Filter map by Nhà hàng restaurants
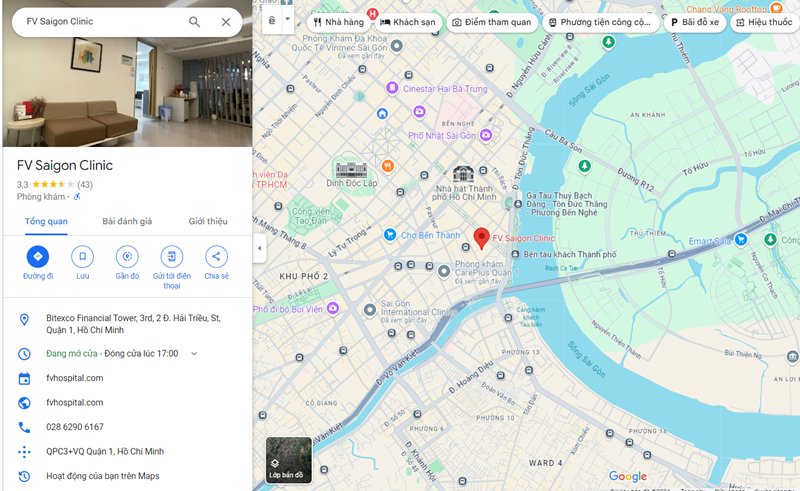This screenshot has height=491, width=800. click(338, 22)
